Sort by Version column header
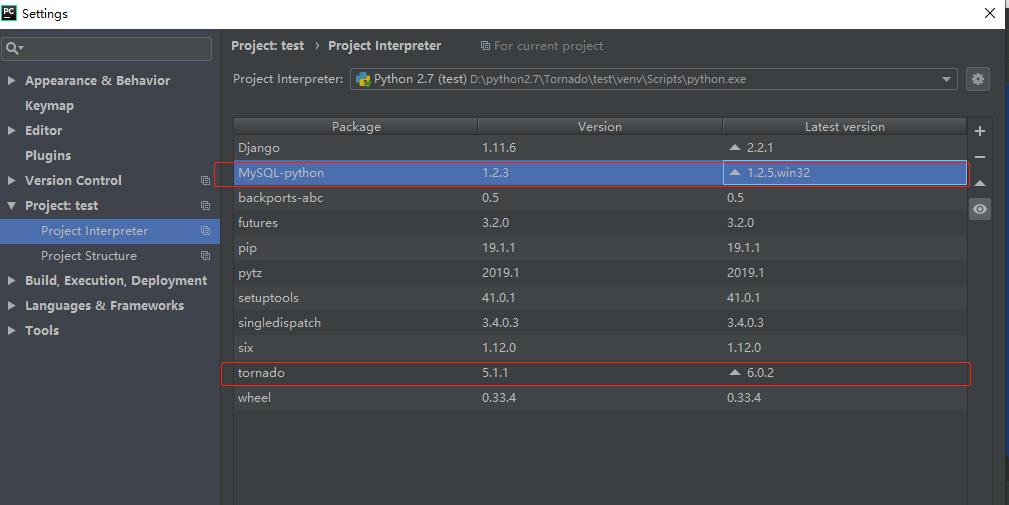Screen dimensions: 1009x505 coord(600,127)
